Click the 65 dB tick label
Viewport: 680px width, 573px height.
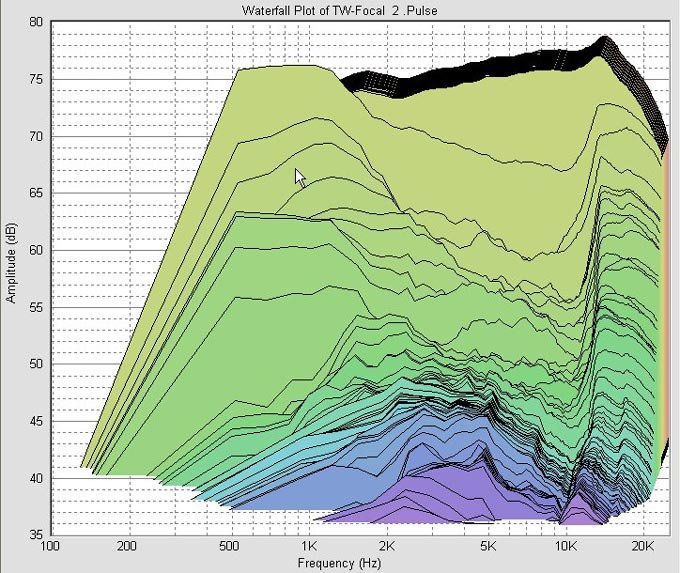(x=36, y=193)
